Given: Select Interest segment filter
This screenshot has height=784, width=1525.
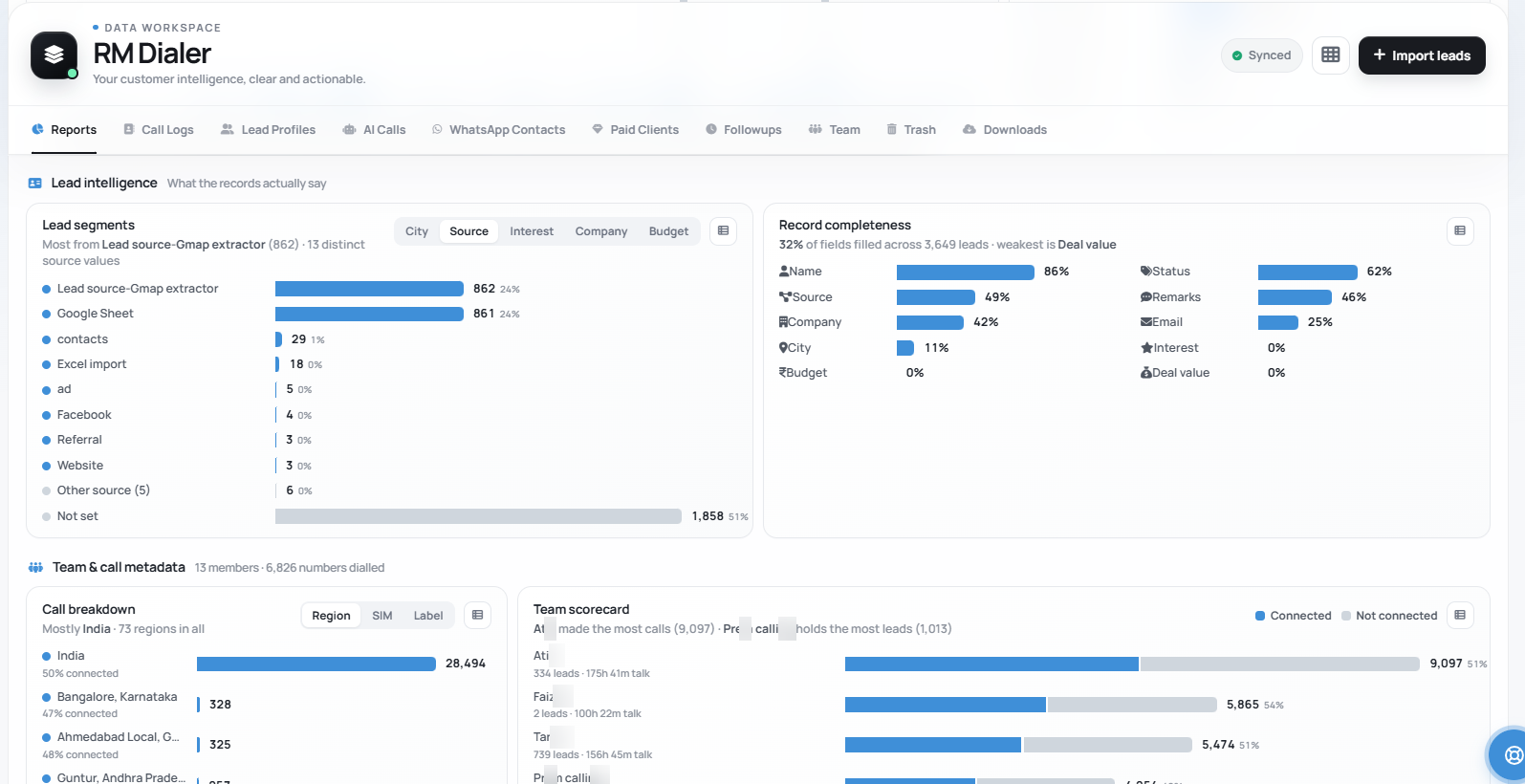Looking at the screenshot, I should click(x=532, y=231).
